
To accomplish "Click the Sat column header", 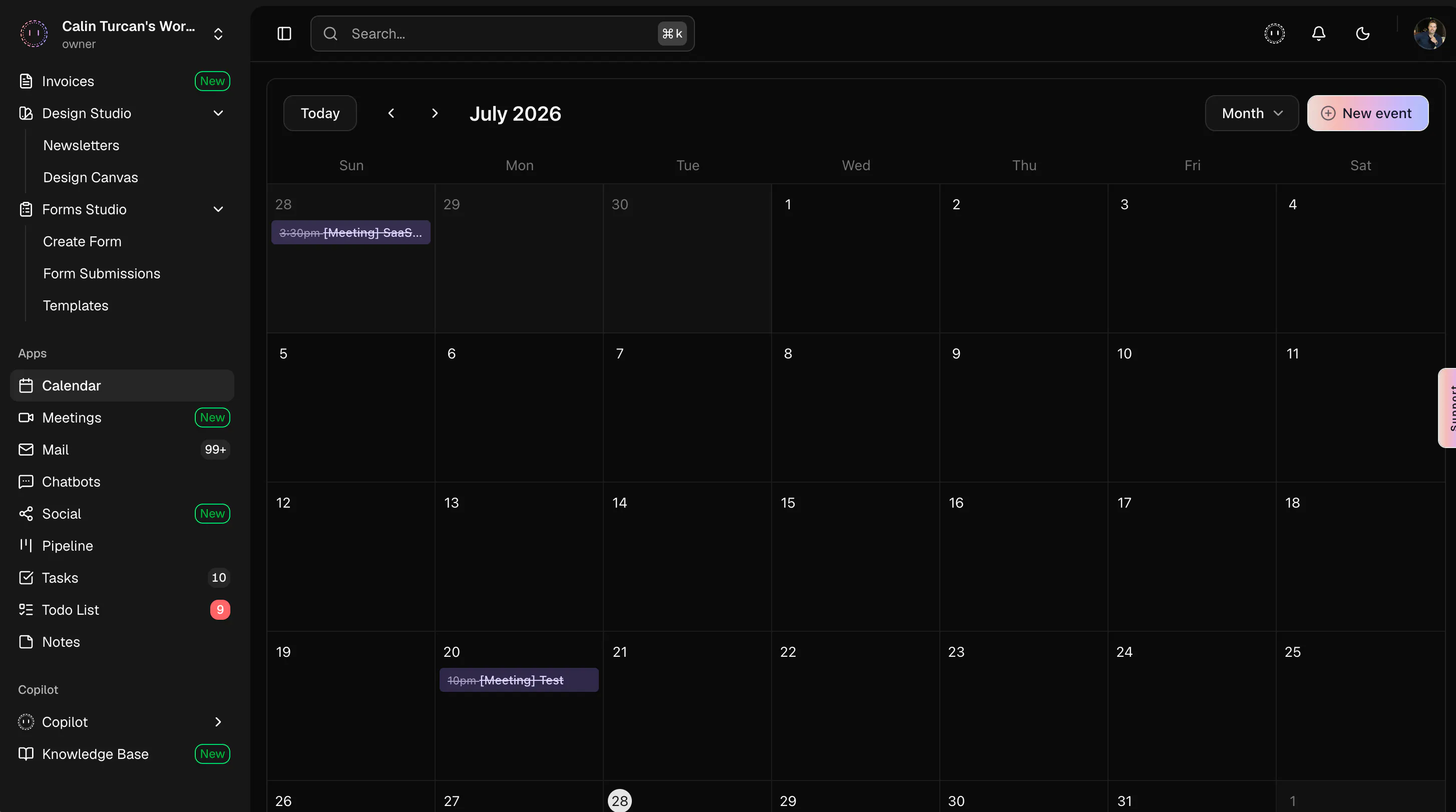I will [1360, 166].
